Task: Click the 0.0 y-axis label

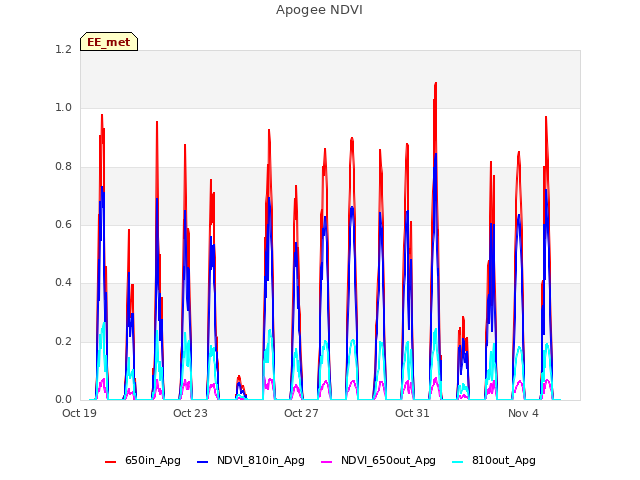Action: coord(63,399)
